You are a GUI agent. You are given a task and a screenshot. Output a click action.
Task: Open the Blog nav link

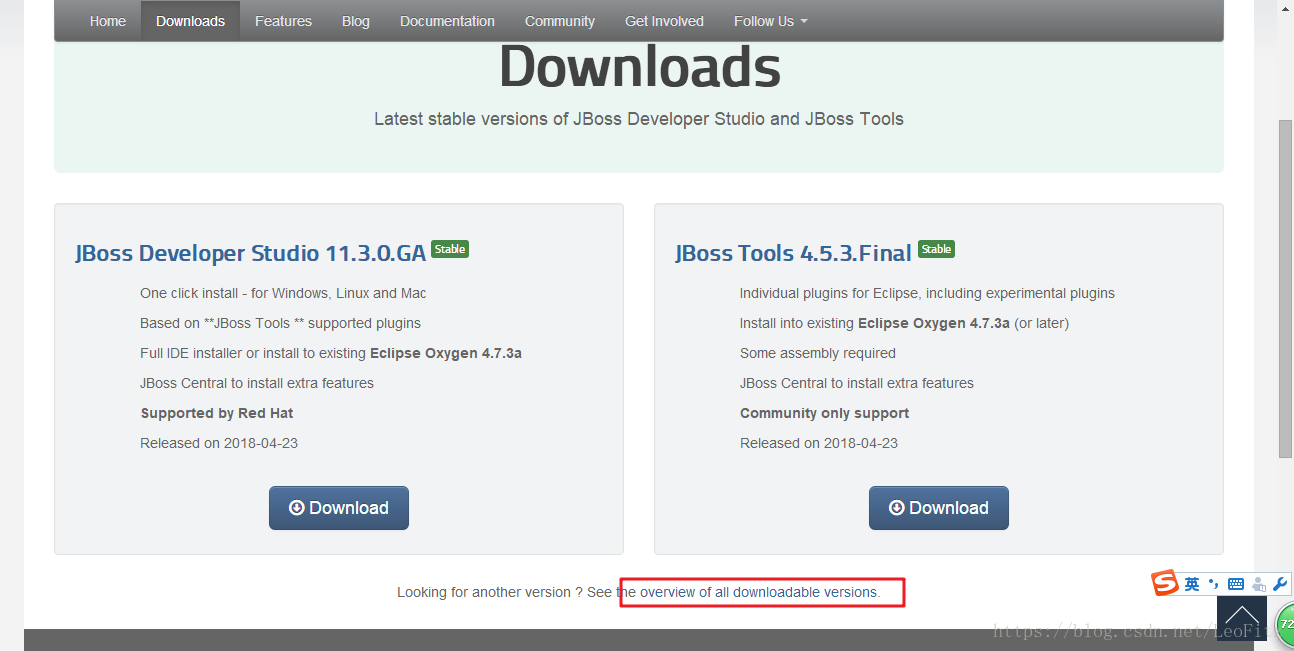[356, 21]
